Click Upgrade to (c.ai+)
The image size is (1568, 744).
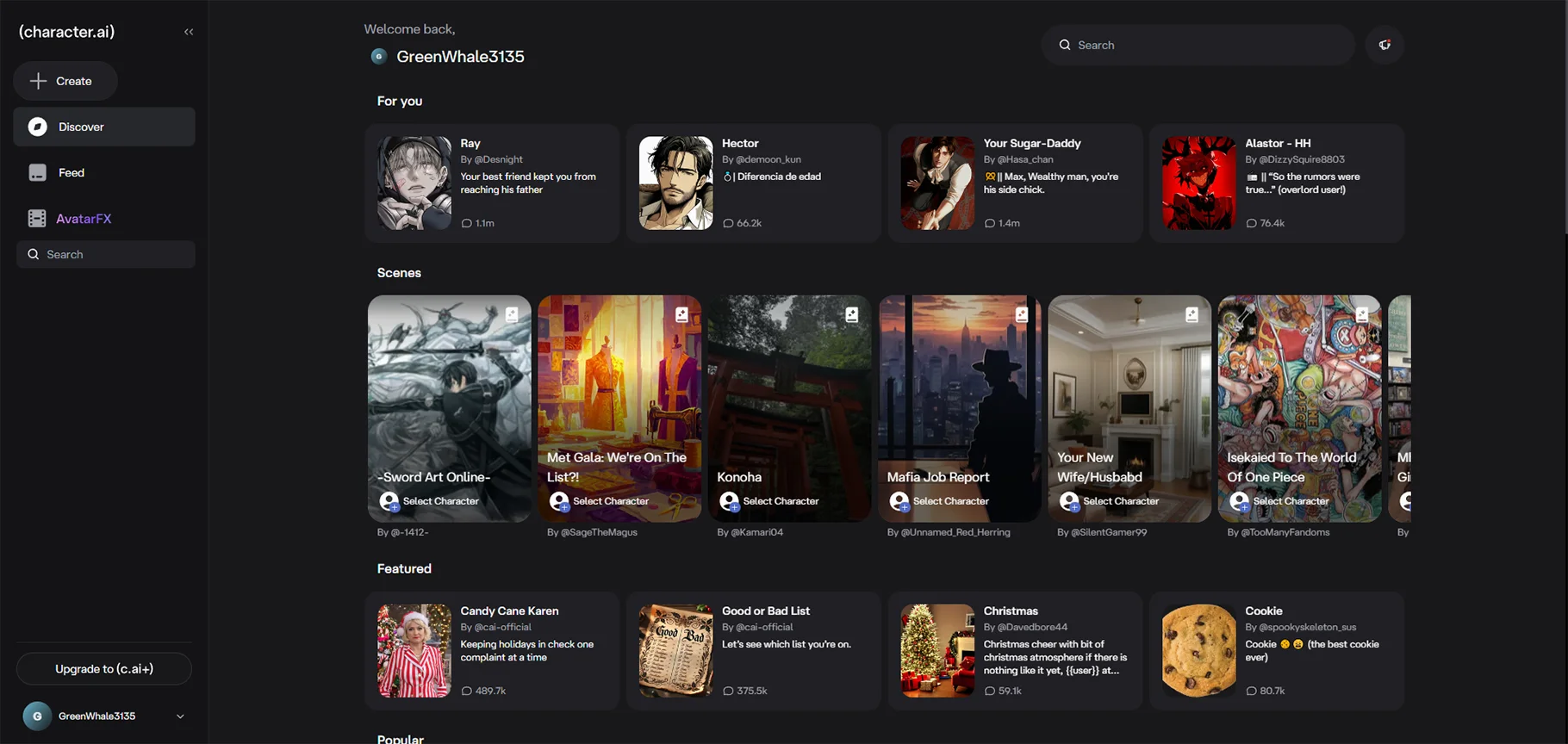104,669
